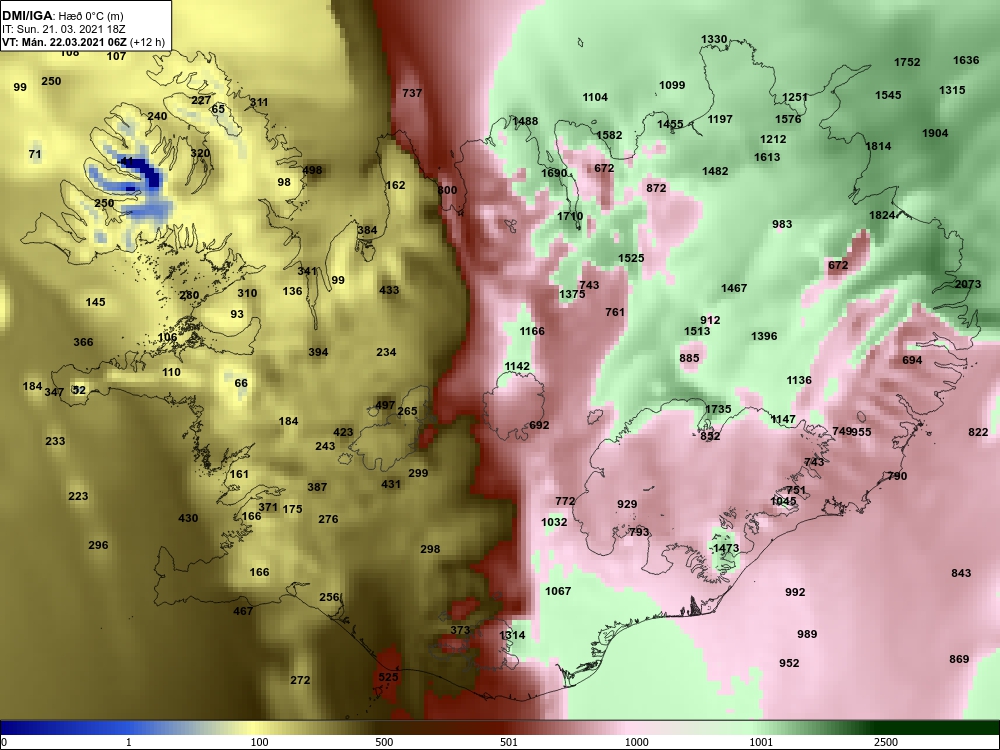Select the 1136 value label
The height and width of the screenshot is (750, 1000).
tap(798, 381)
